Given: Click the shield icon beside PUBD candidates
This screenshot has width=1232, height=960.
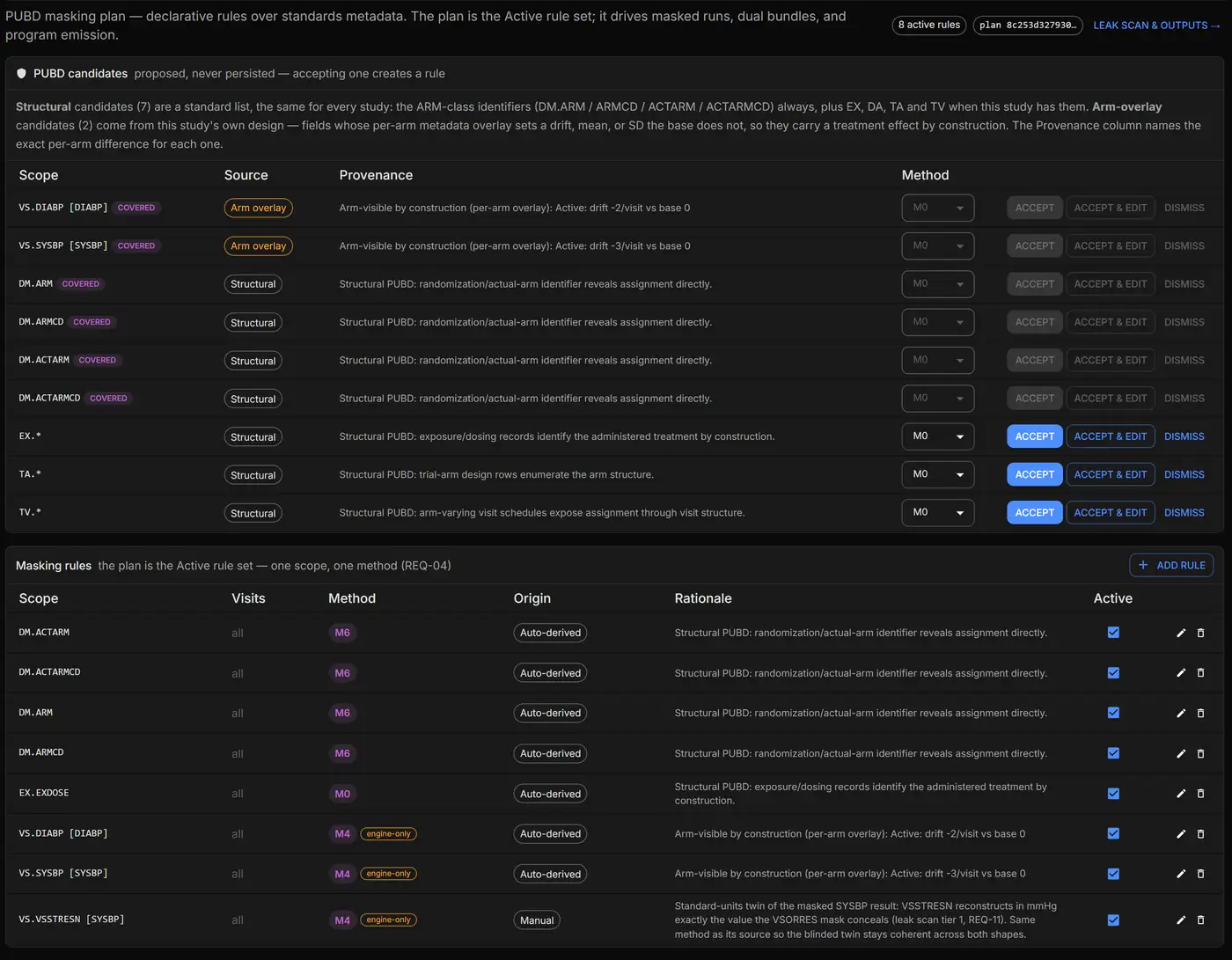Looking at the screenshot, I should coord(22,74).
